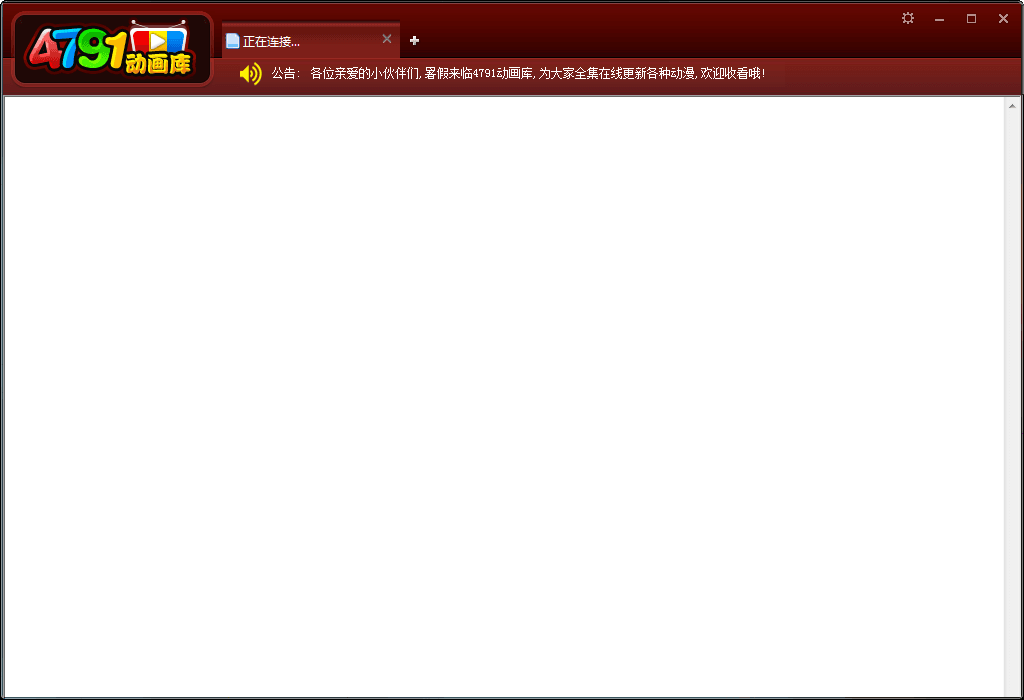Click the yellow speaker announcement icon
Viewport: 1024px width, 700px height.
(x=250, y=73)
